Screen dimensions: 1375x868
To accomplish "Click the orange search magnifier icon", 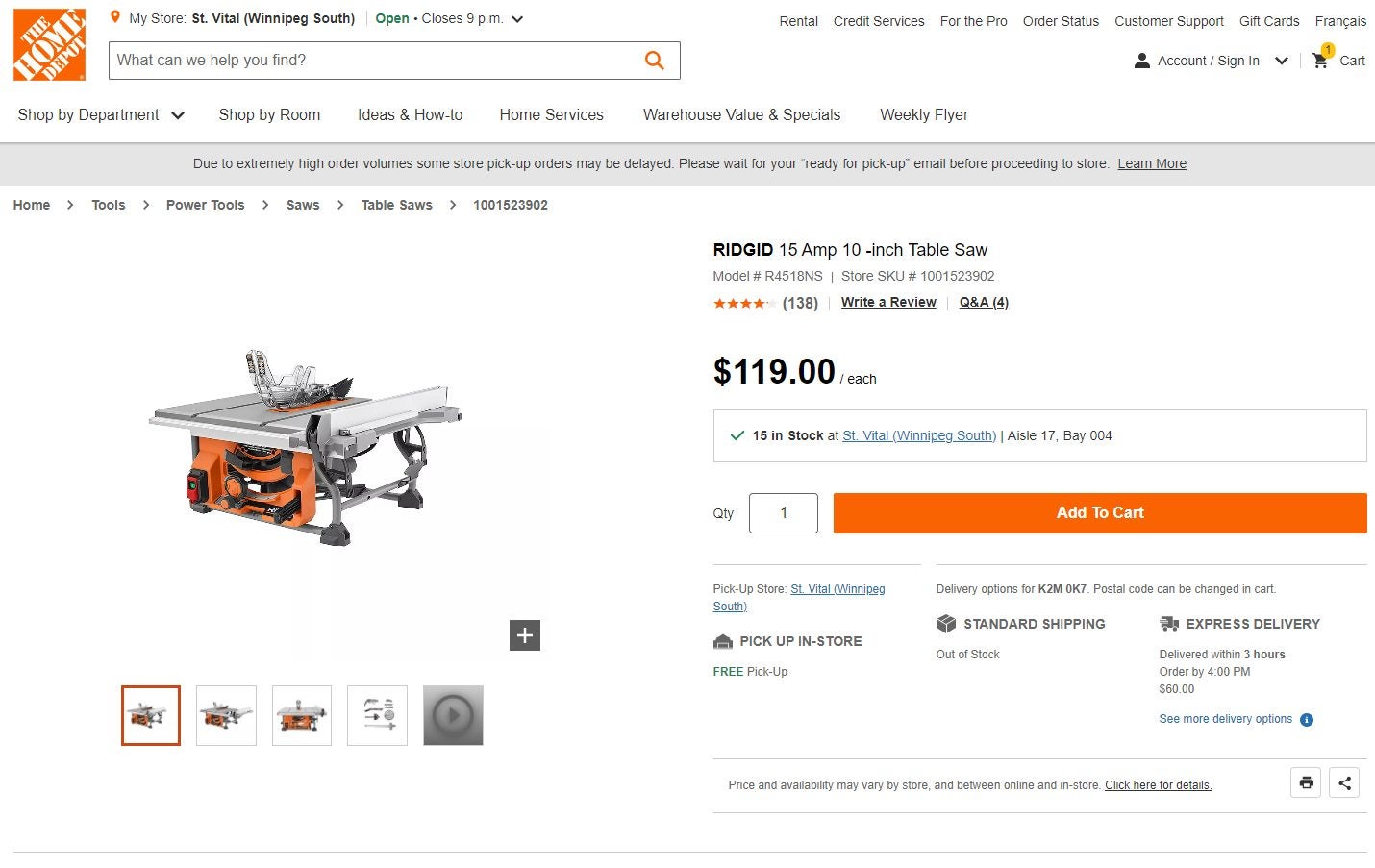I will point(655,61).
